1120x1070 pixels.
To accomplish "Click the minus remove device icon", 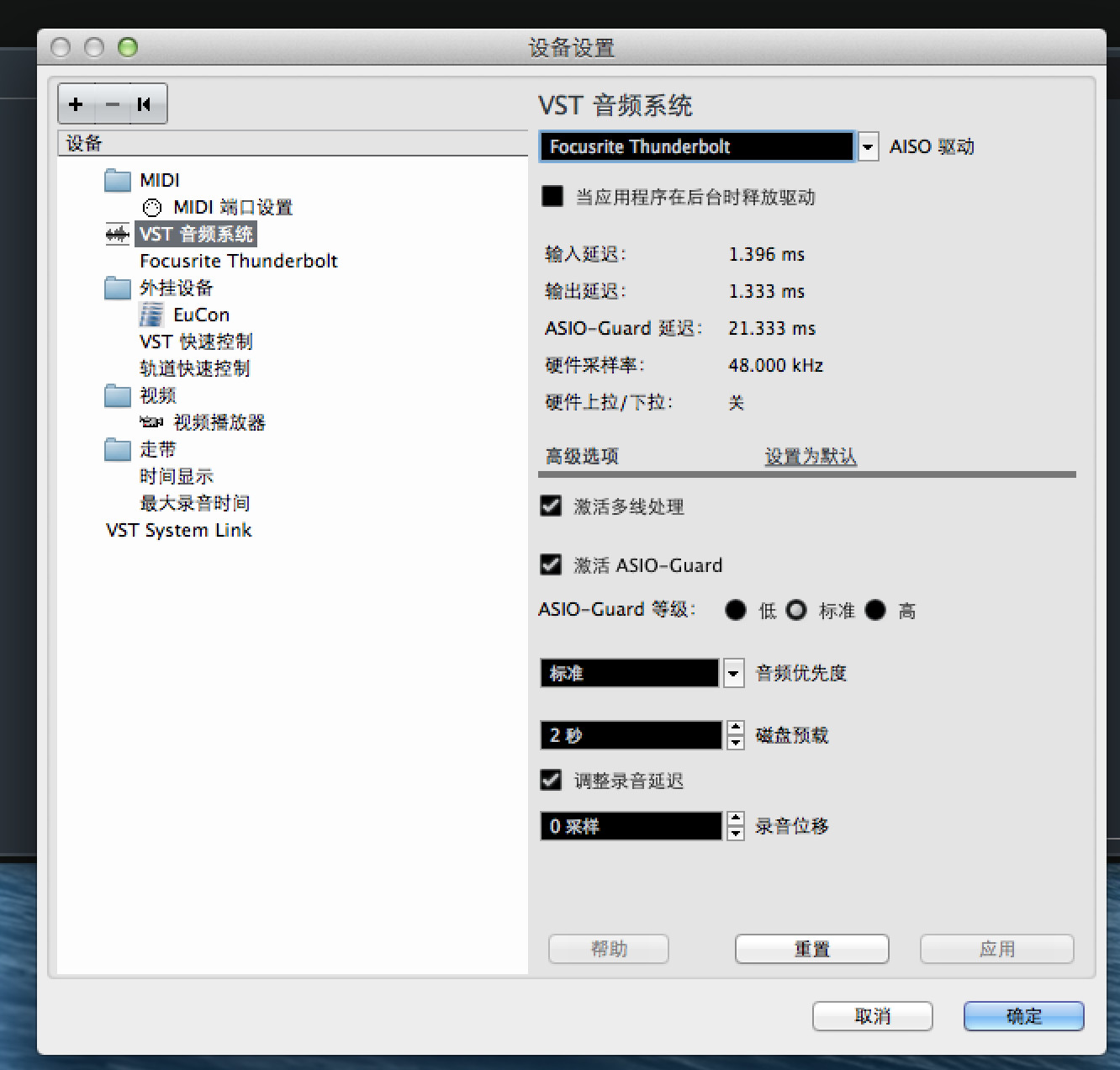I will (x=112, y=104).
